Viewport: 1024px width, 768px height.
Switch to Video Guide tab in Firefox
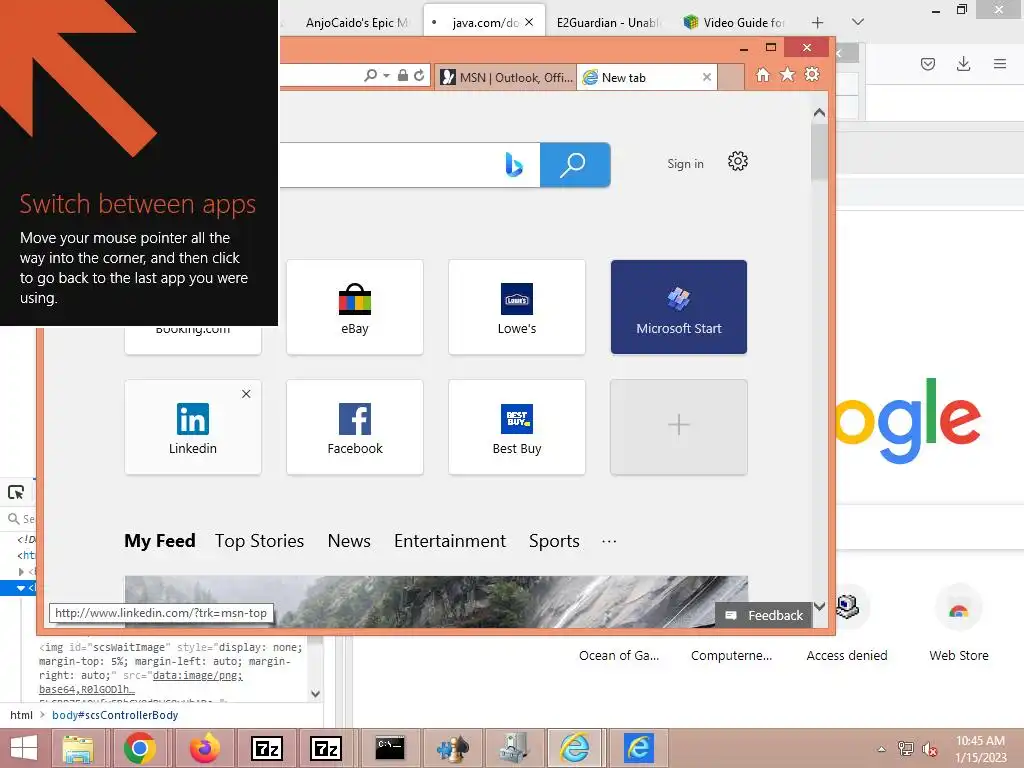point(734,23)
